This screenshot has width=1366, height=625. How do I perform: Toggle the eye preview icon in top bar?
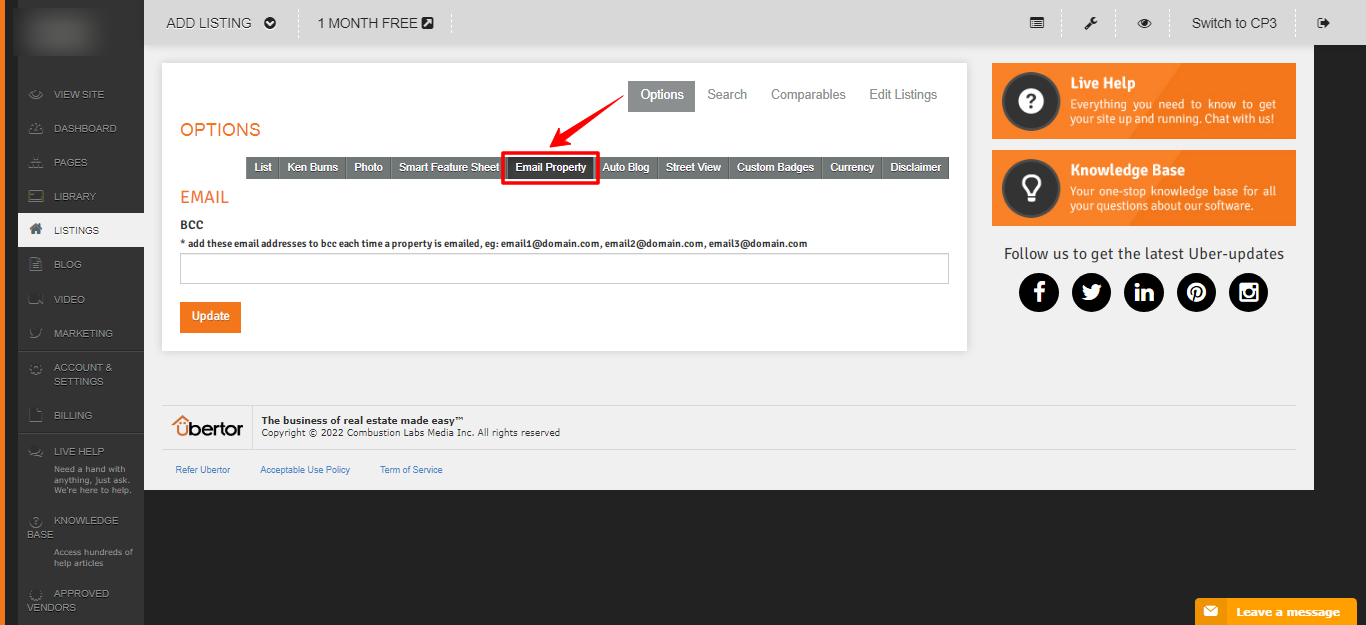(1144, 23)
